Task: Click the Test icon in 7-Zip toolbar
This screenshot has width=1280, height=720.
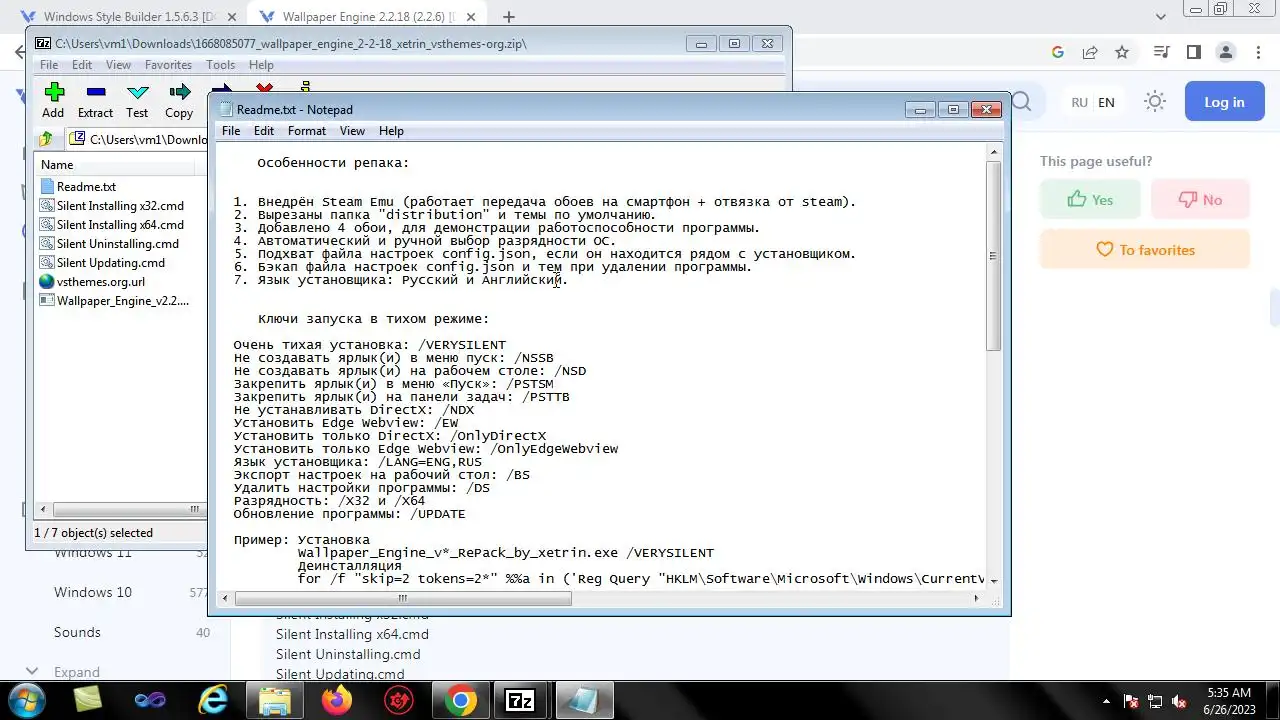Action: [x=137, y=92]
